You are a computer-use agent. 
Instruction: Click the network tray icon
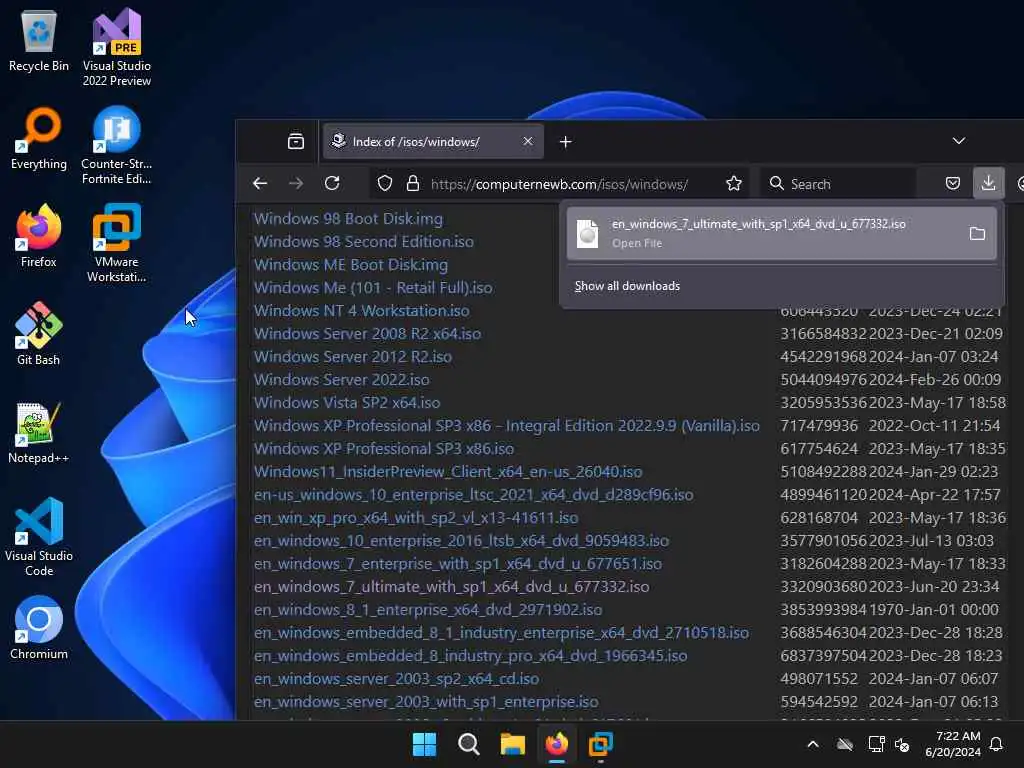876,744
